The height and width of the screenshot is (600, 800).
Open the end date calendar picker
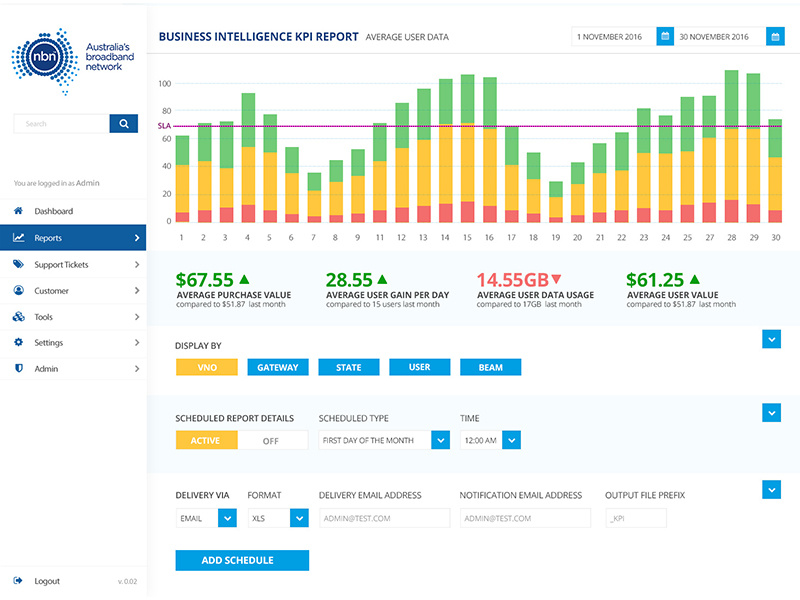(774, 37)
